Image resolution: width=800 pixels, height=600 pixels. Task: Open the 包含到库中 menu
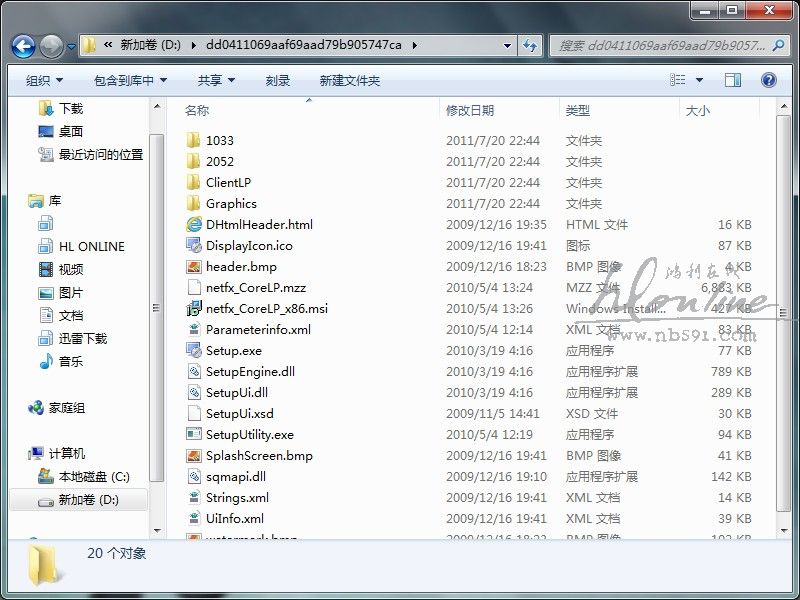pyautogui.click(x=130, y=80)
